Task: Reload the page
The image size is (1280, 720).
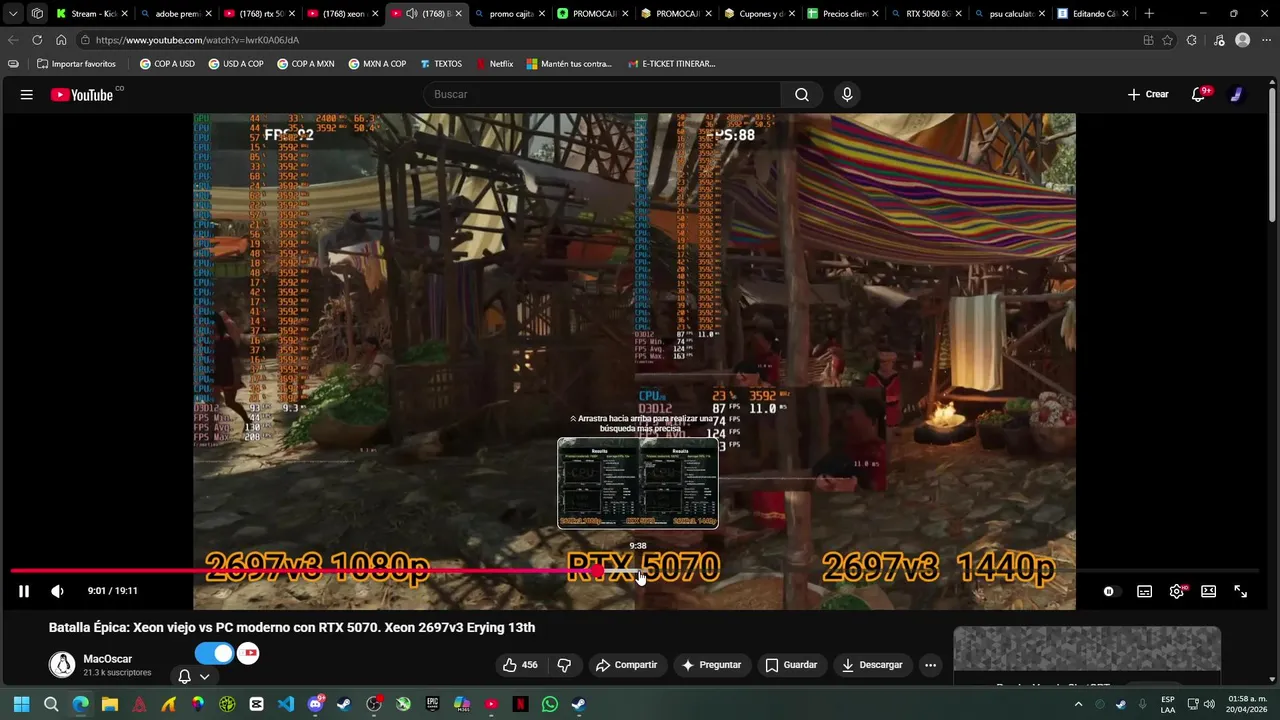Action: (37, 40)
